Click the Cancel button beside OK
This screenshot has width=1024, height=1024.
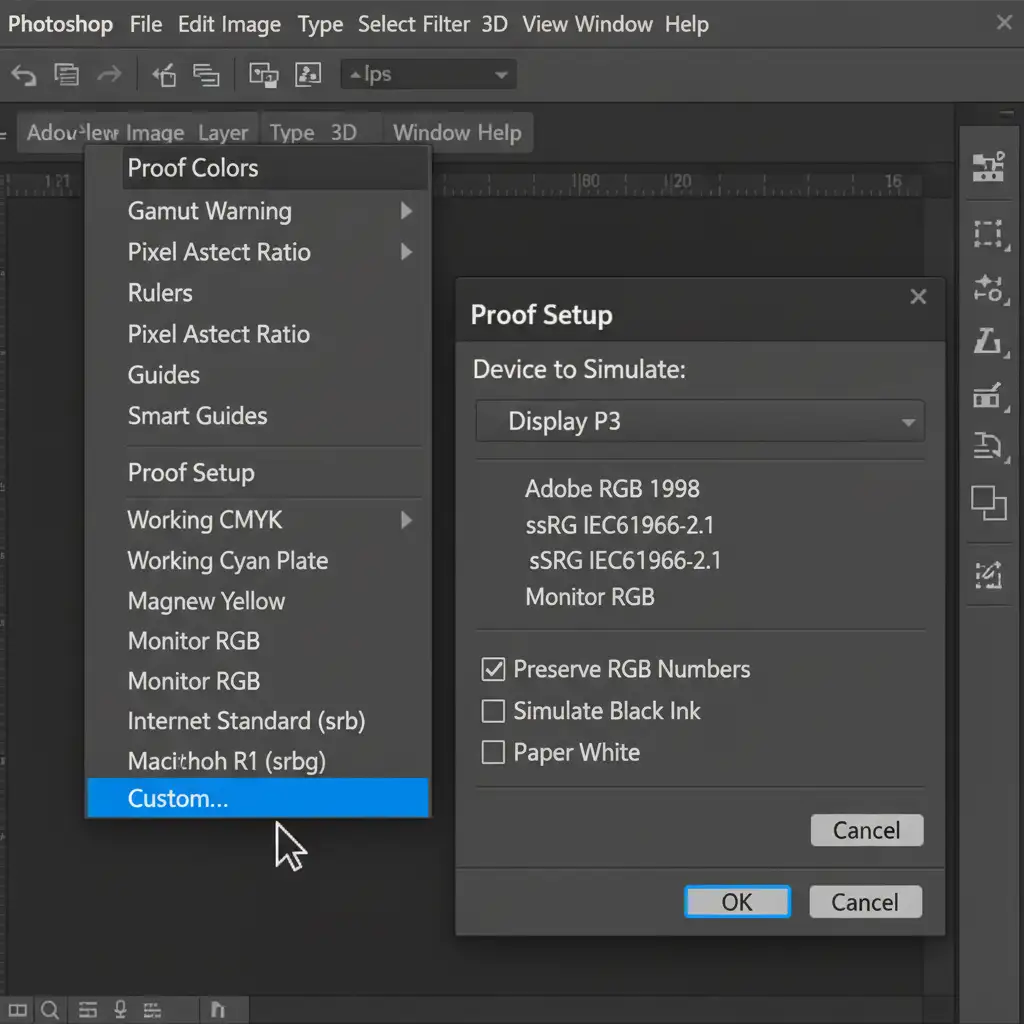(865, 902)
